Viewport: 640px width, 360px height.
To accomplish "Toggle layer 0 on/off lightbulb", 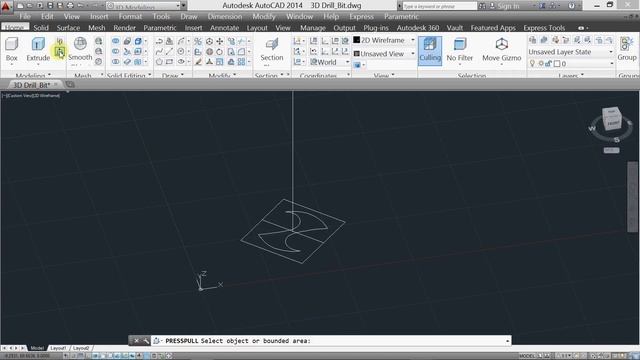I will pos(532,64).
